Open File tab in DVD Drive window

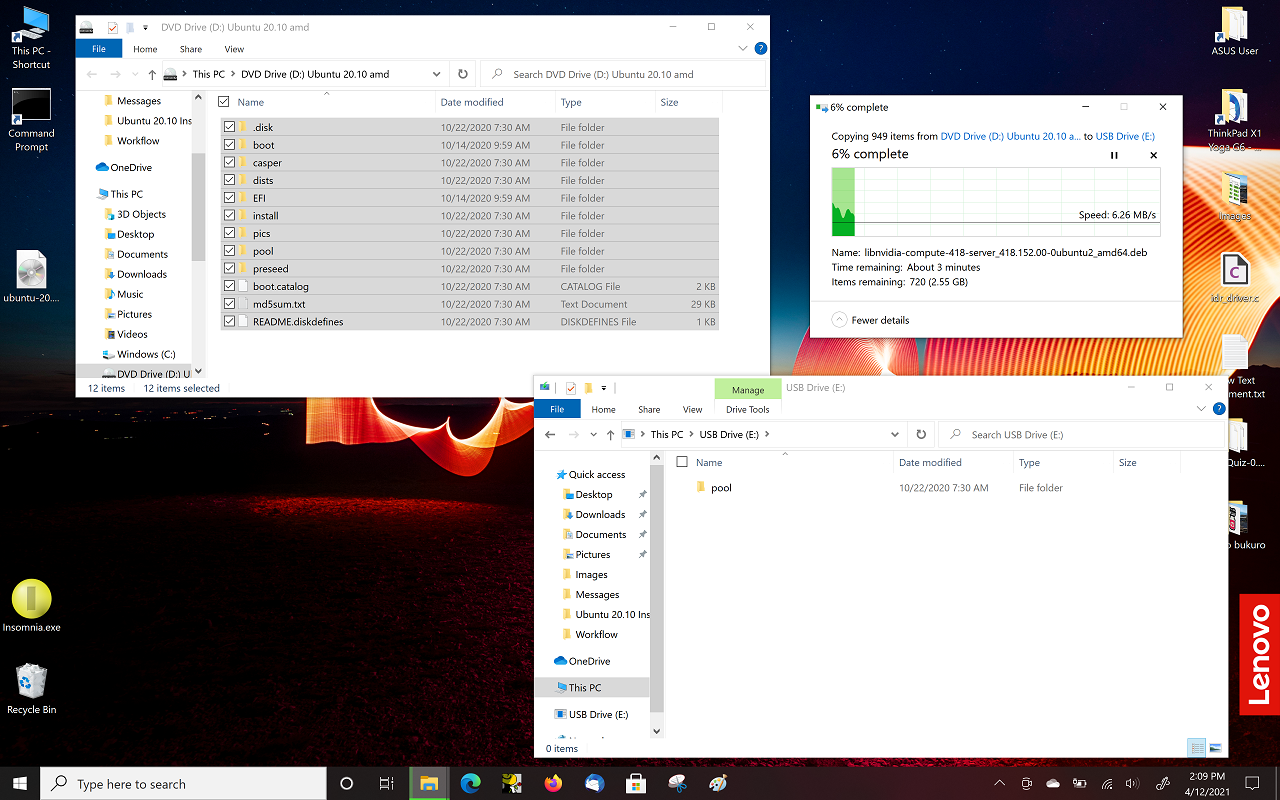coord(99,48)
